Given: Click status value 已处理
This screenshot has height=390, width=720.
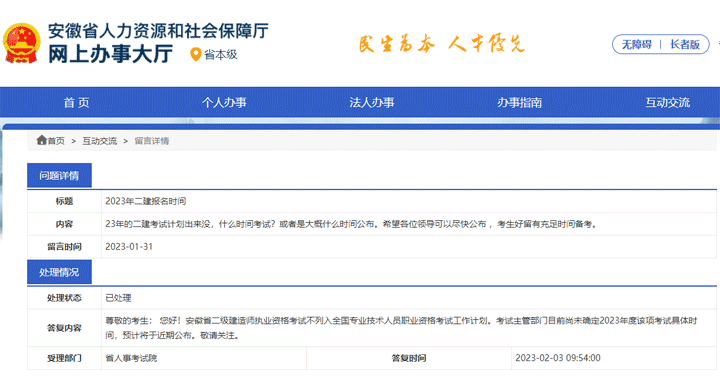Looking at the screenshot, I should click(x=118, y=298).
